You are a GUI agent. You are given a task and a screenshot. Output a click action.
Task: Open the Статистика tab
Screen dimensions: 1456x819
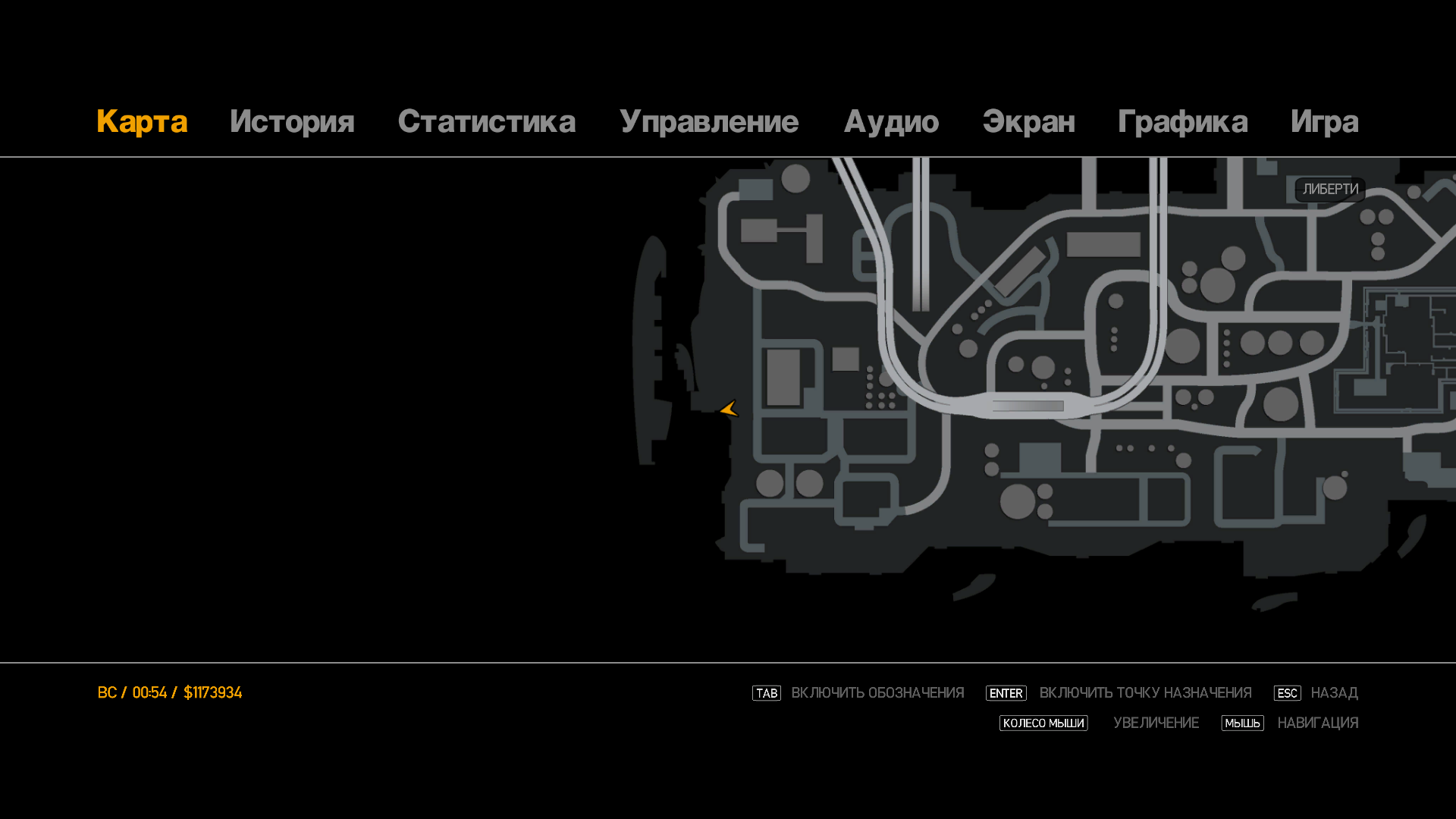(x=486, y=122)
